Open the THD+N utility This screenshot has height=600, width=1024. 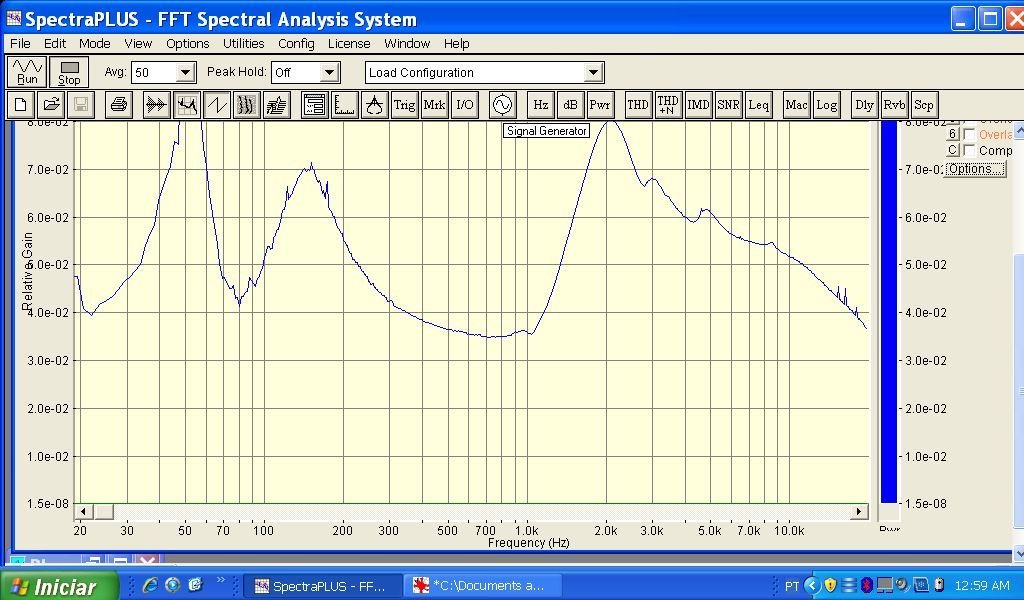(667, 105)
